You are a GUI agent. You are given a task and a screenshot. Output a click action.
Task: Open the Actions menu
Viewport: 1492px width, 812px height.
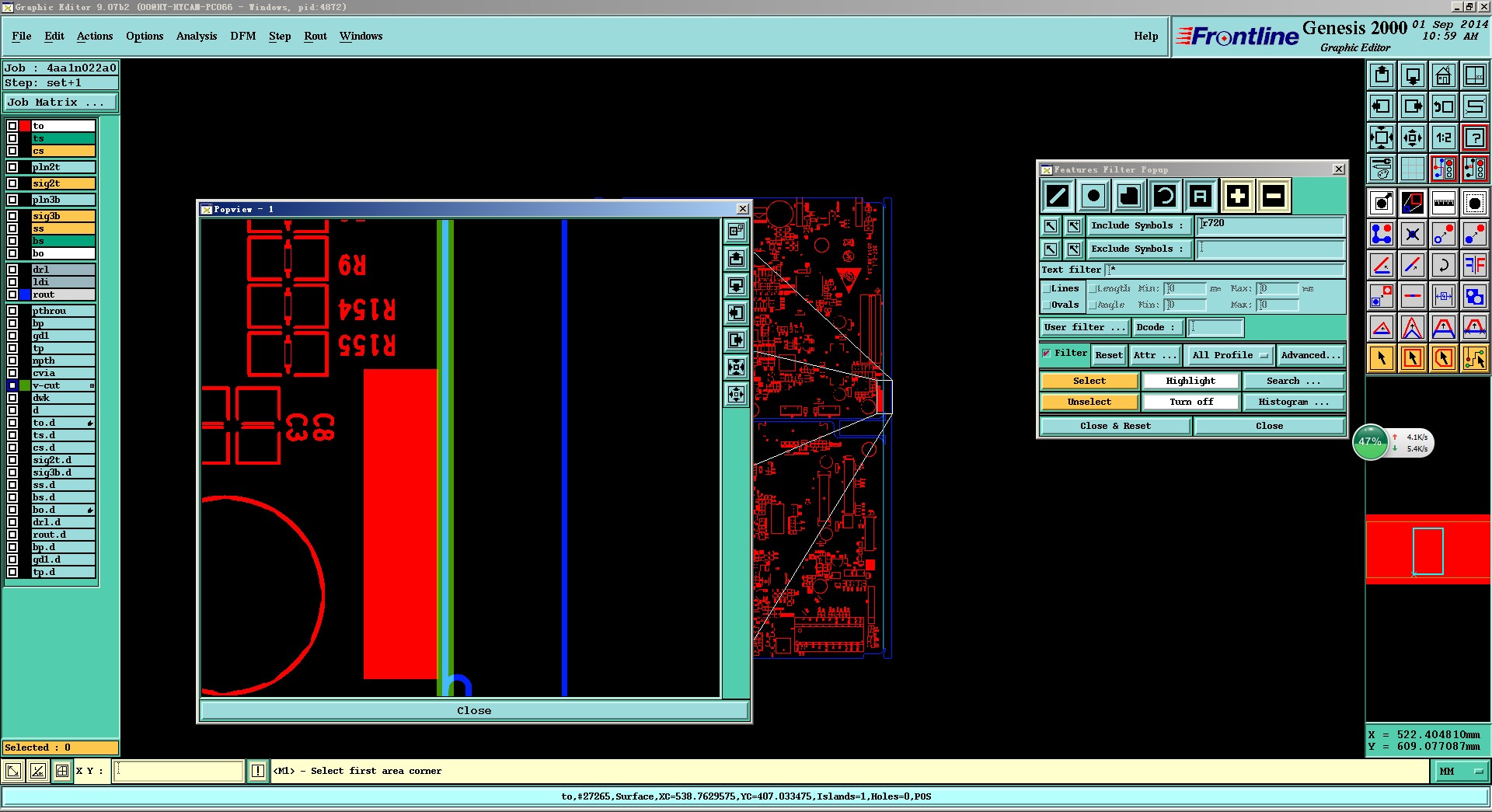tap(95, 37)
